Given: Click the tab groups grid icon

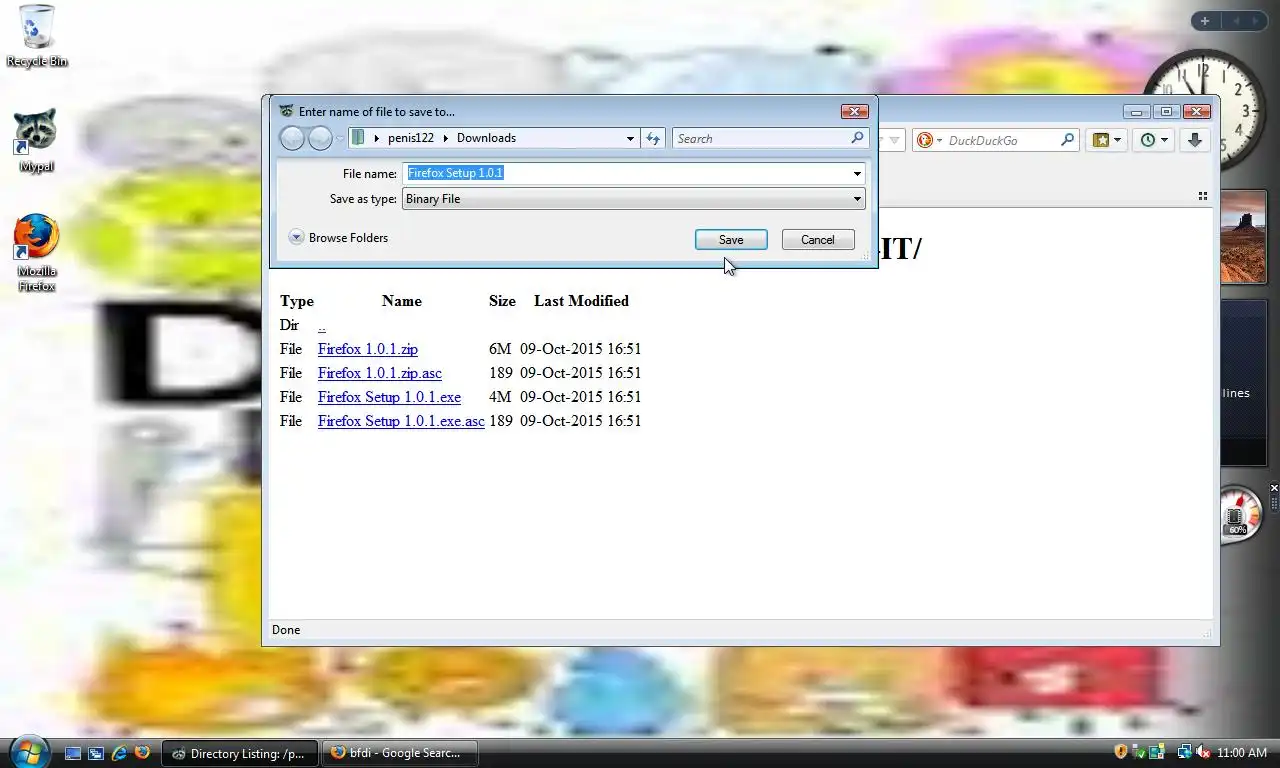Looking at the screenshot, I should click(1203, 196).
